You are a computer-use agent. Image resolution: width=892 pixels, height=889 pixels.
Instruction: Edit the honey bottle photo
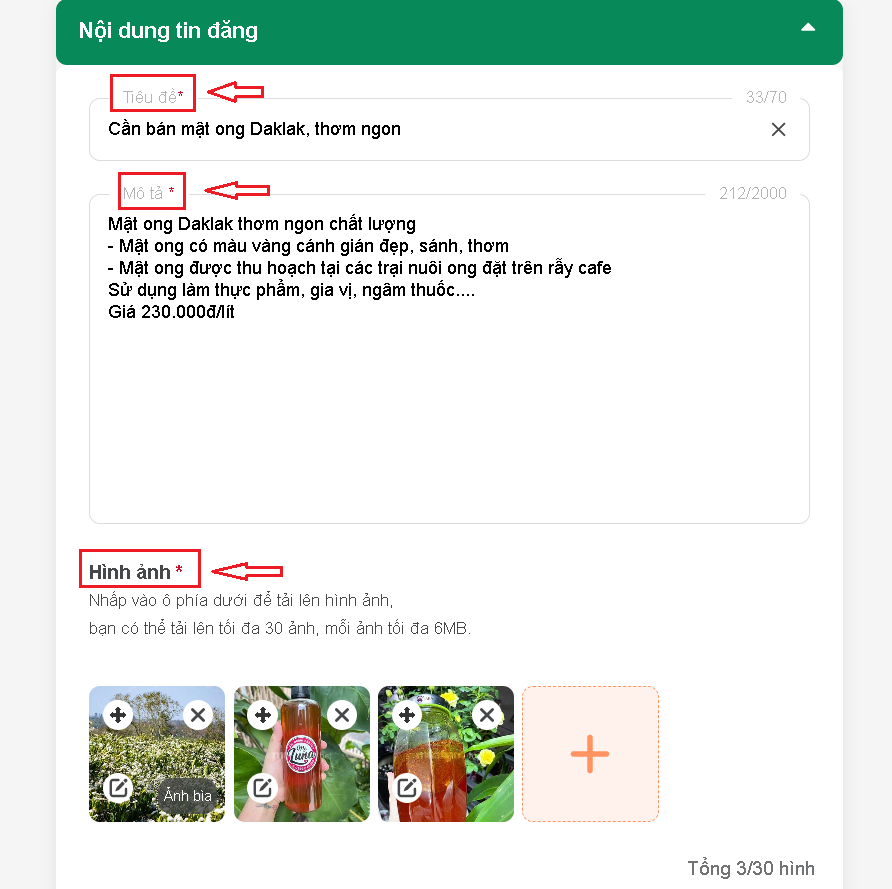[x=262, y=788]
